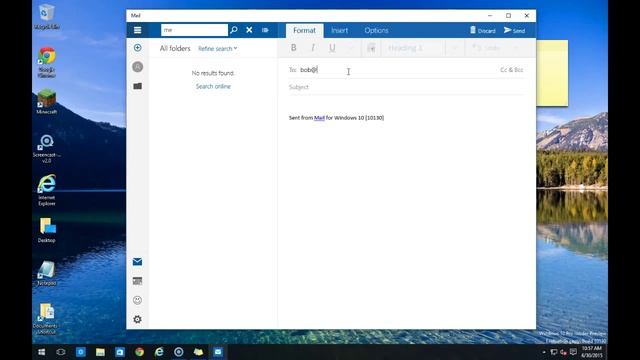Viewport: 640px width, 360px height.
Task: Expand the styles dropdown arrow
Action: click(x=455, y=48)
